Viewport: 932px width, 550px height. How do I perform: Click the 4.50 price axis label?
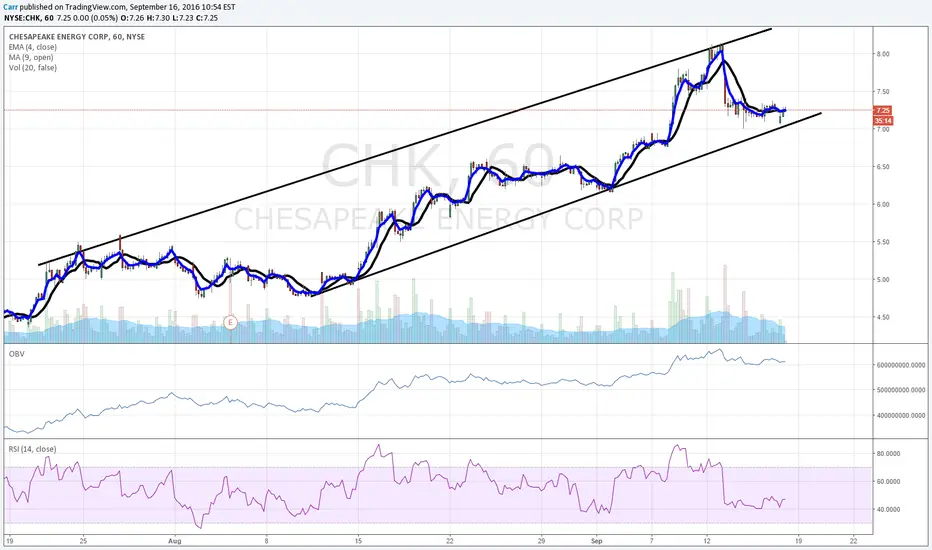pos(883,318)
